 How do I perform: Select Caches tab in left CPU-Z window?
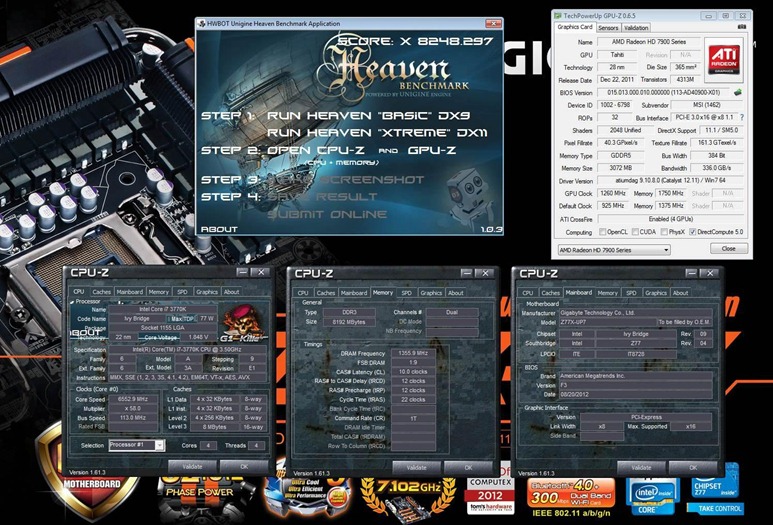102,292
